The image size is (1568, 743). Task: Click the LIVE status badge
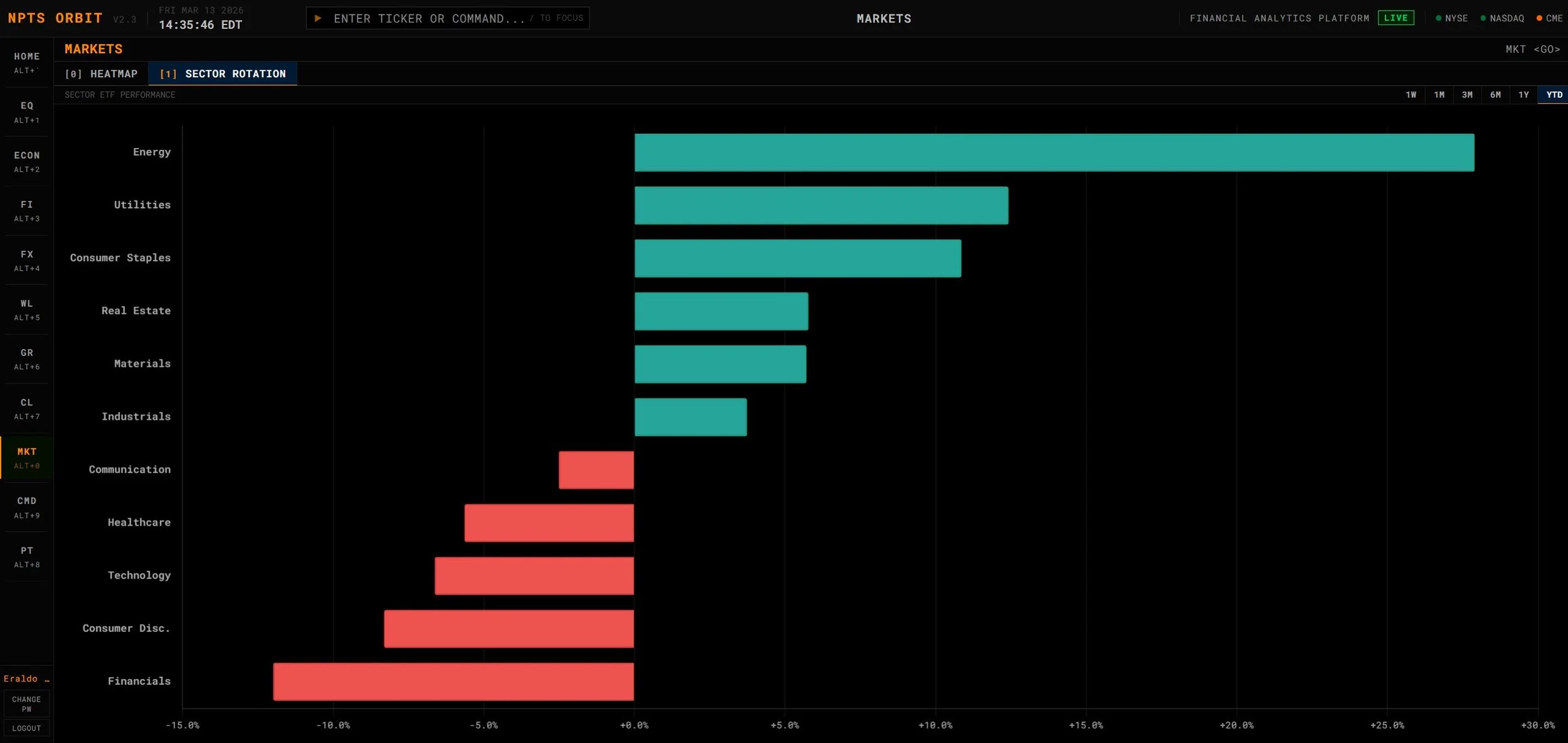(x=1396, y=18)
